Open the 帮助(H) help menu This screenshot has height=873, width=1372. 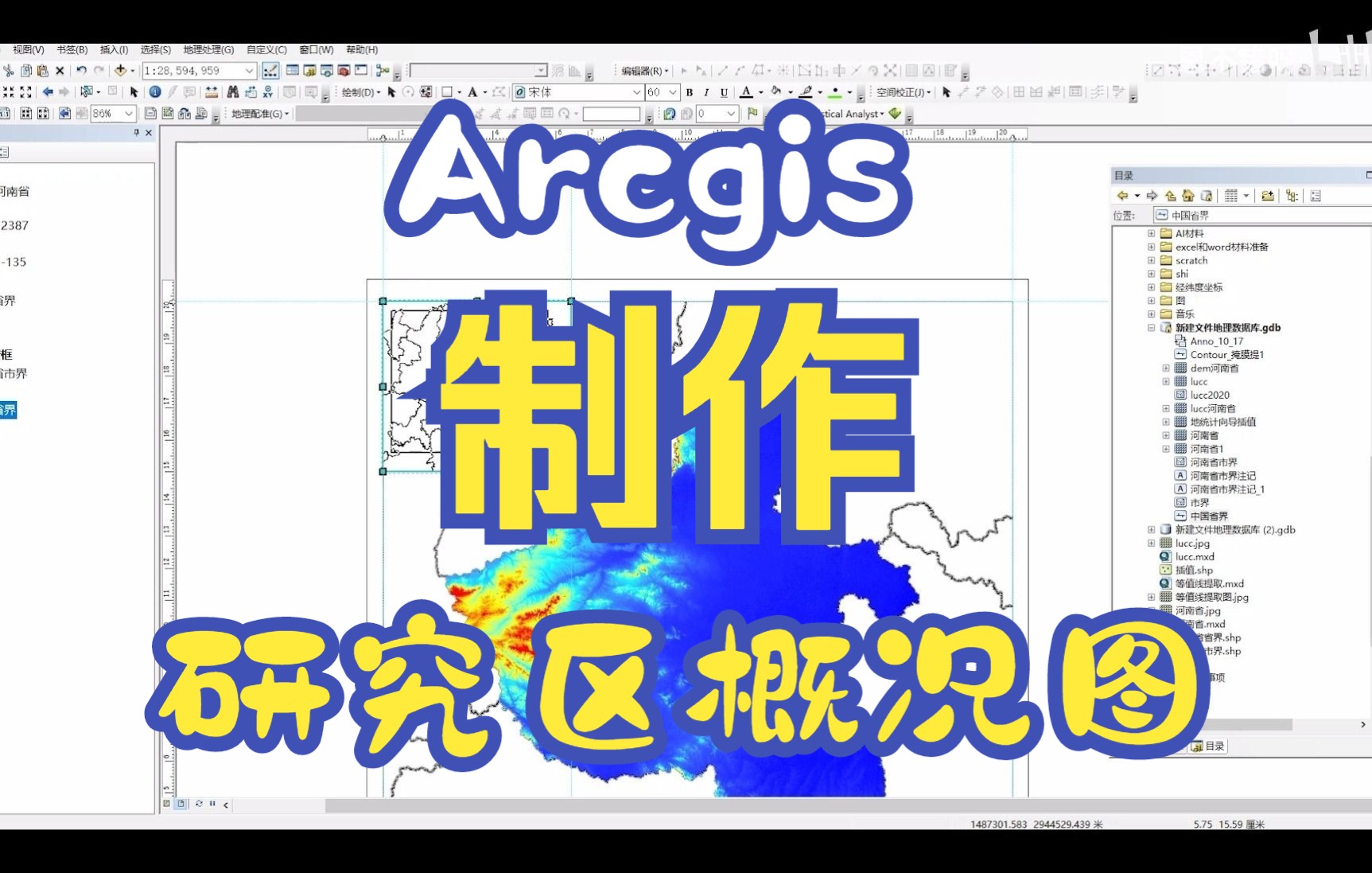pyautogui.click(x=362, y=49)
